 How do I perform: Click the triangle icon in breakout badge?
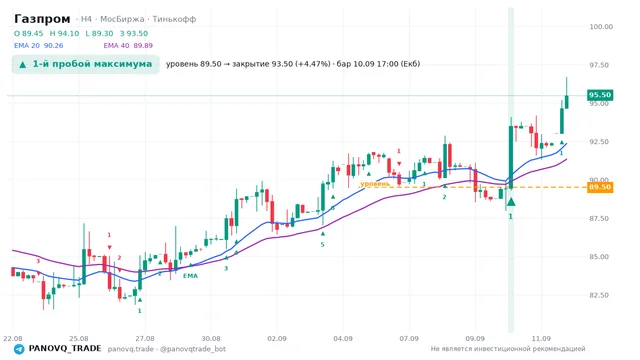click(x=23, y=64)
